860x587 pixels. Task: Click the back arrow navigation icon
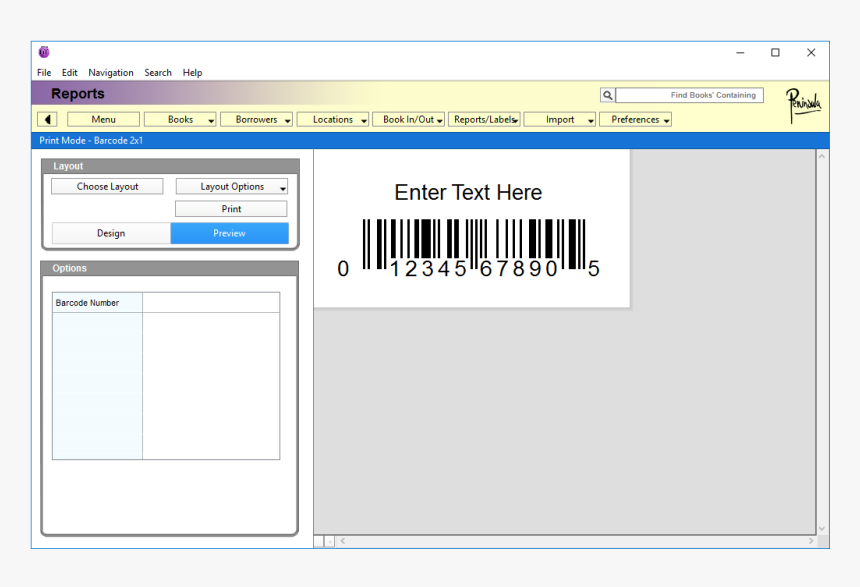[48, 119]
